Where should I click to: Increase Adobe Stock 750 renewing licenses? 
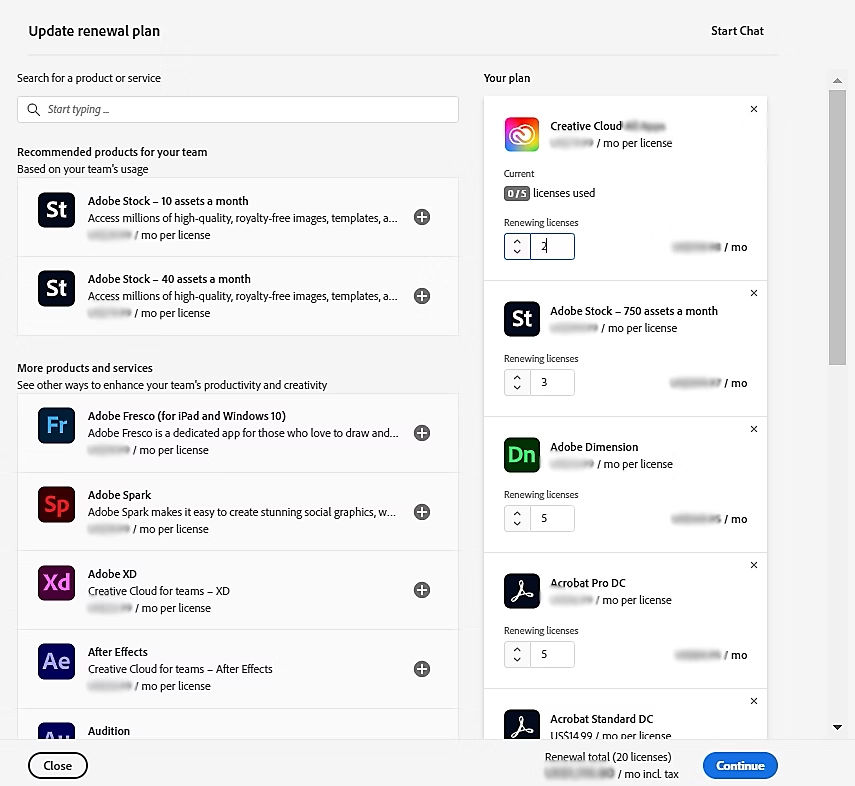pyautogui.click(x=517, y=376)
